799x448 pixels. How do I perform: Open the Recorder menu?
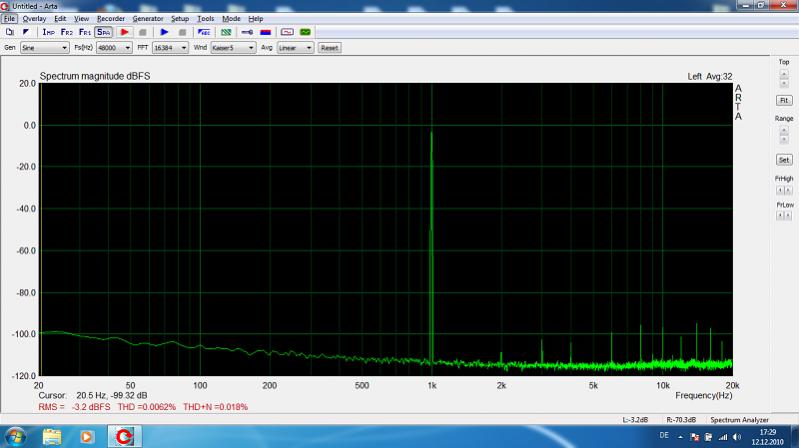click(x=110, y=18)
